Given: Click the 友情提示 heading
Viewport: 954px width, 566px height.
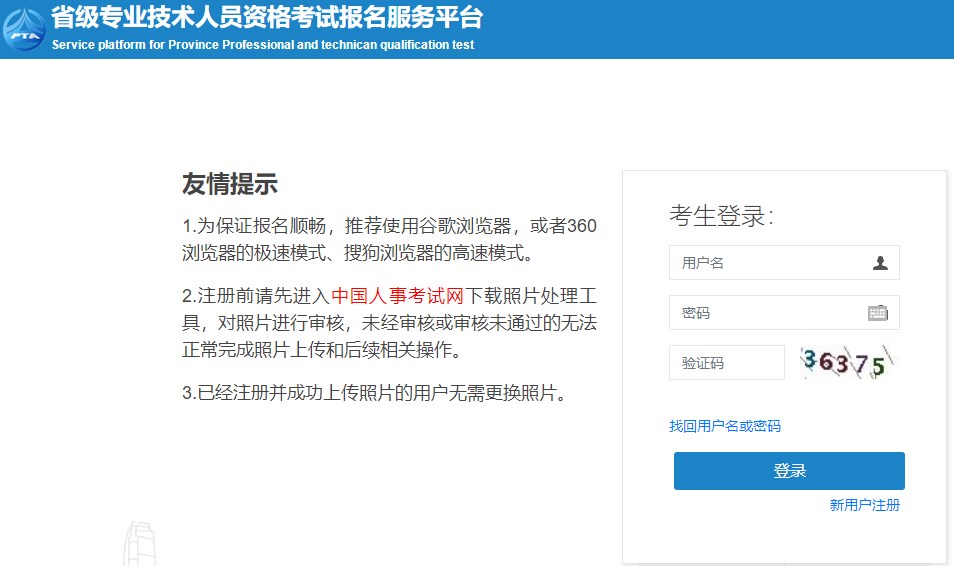Looking at the screenshot, I should tap(229, 184).
